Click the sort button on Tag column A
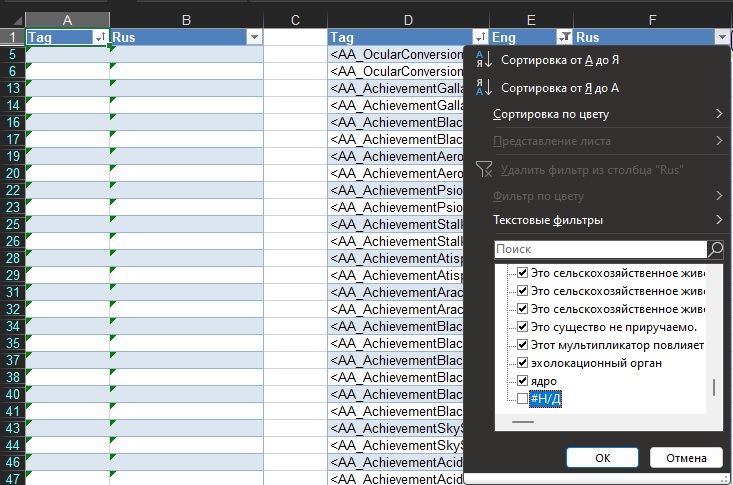 coord(100,37)
